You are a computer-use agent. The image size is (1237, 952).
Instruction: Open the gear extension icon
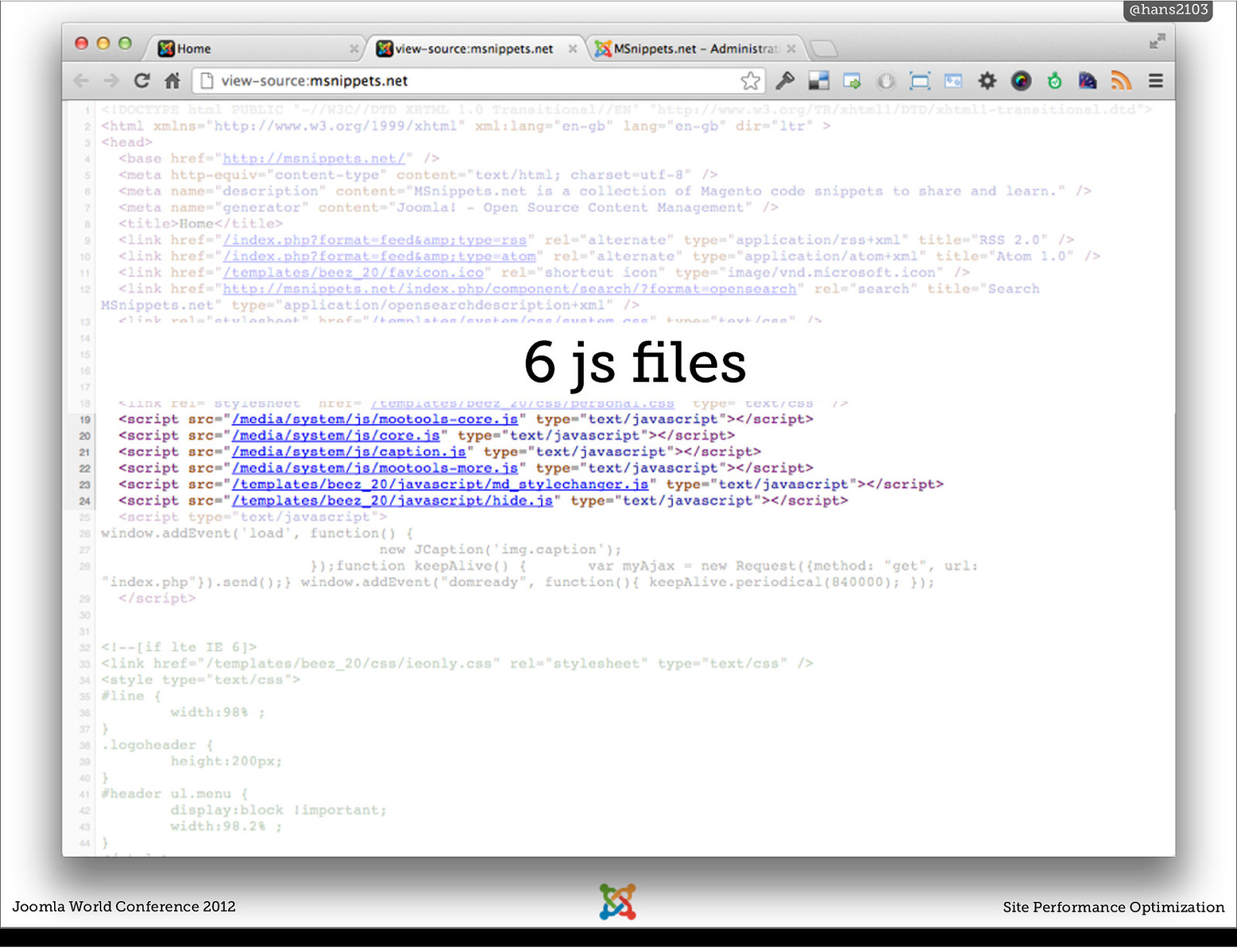(x=987, y=80)
